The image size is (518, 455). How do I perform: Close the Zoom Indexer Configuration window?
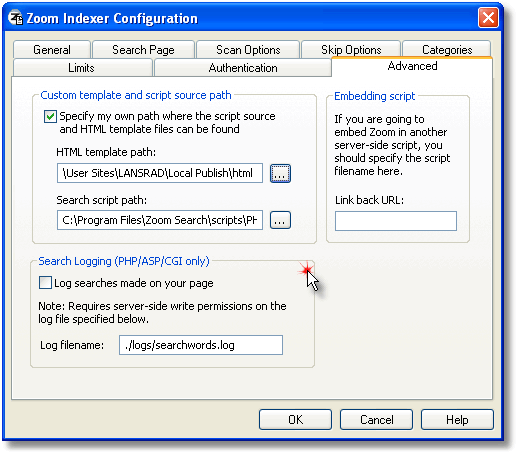point(488,18)
